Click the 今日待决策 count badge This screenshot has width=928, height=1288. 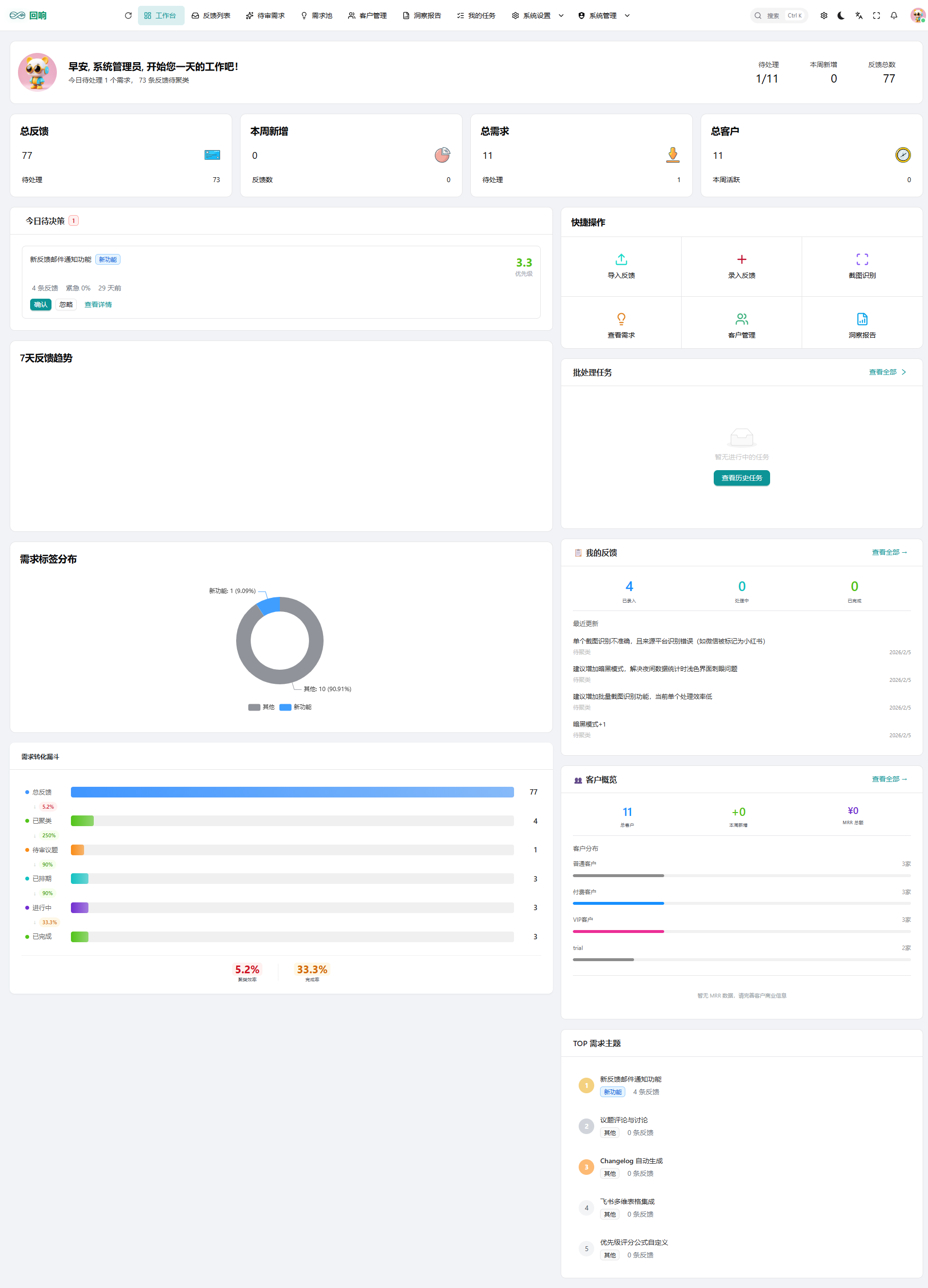(73, 221)
